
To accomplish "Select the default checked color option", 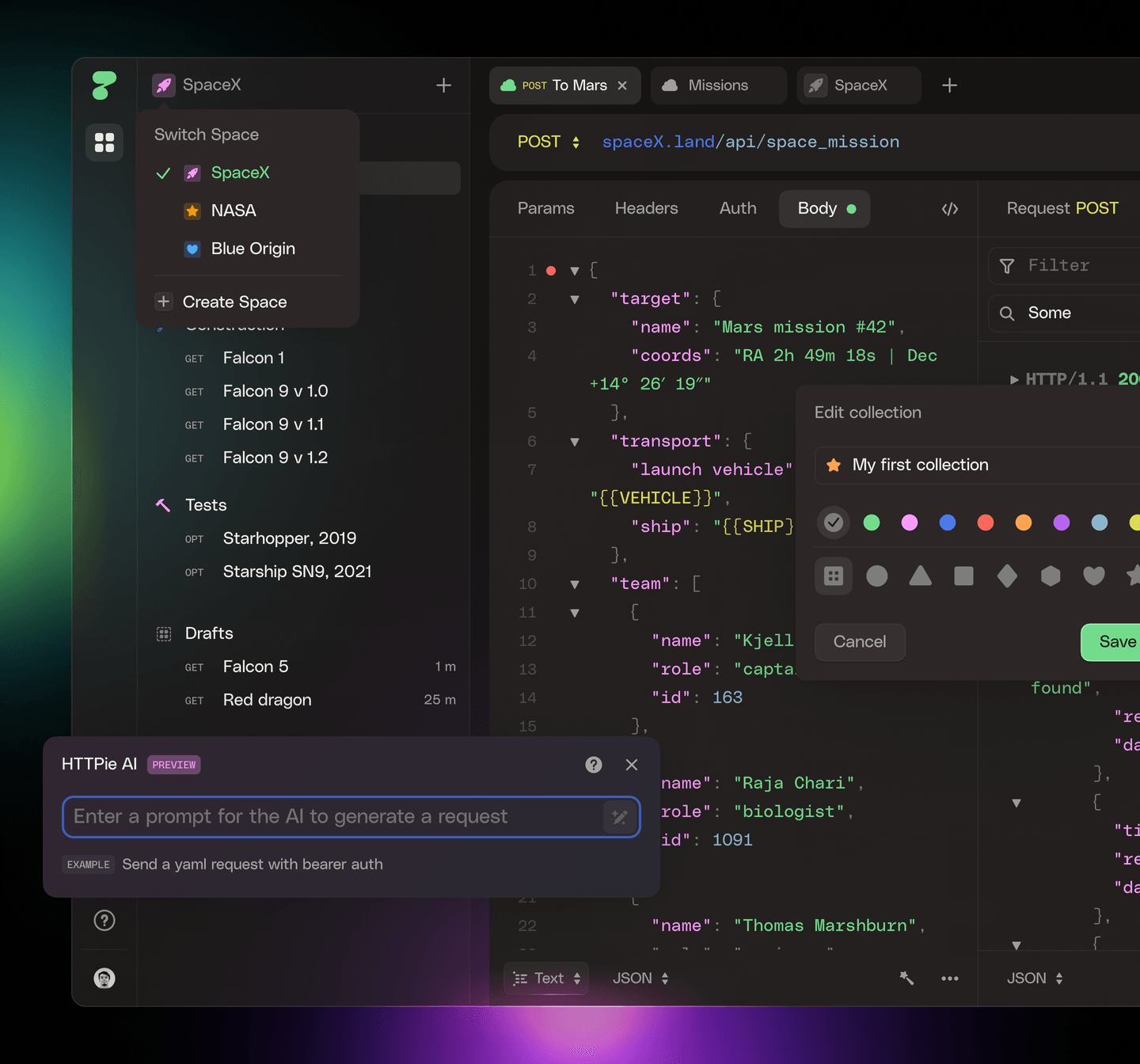I will click(834, 522).
